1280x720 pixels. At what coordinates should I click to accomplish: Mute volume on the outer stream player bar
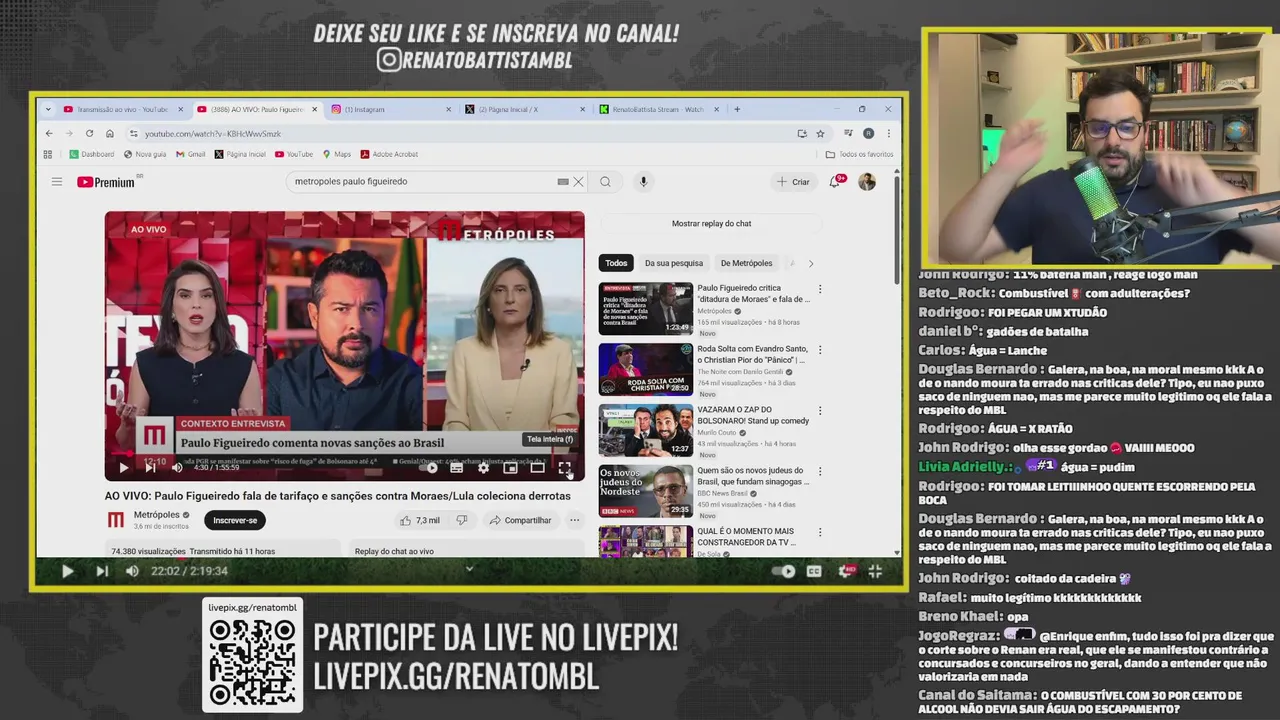pos(132,571)
